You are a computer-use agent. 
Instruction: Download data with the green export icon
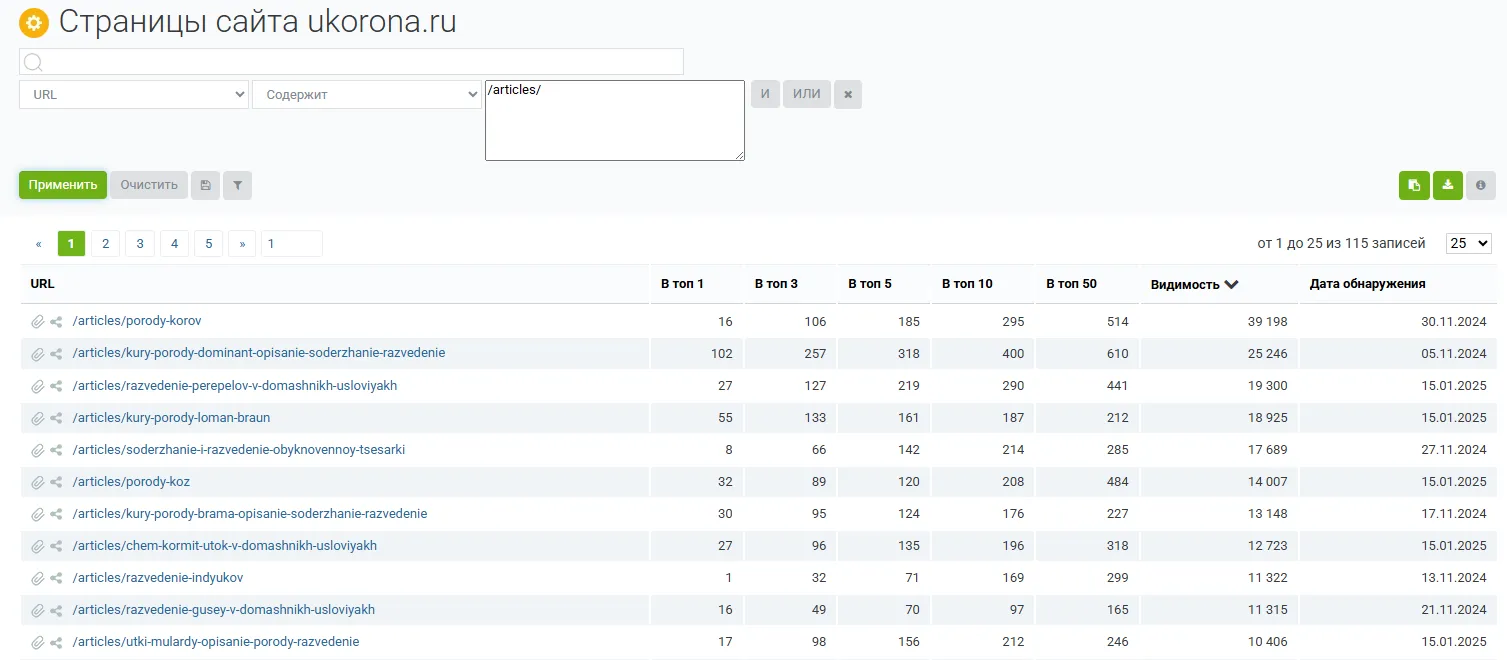[x=1447, y=185]
